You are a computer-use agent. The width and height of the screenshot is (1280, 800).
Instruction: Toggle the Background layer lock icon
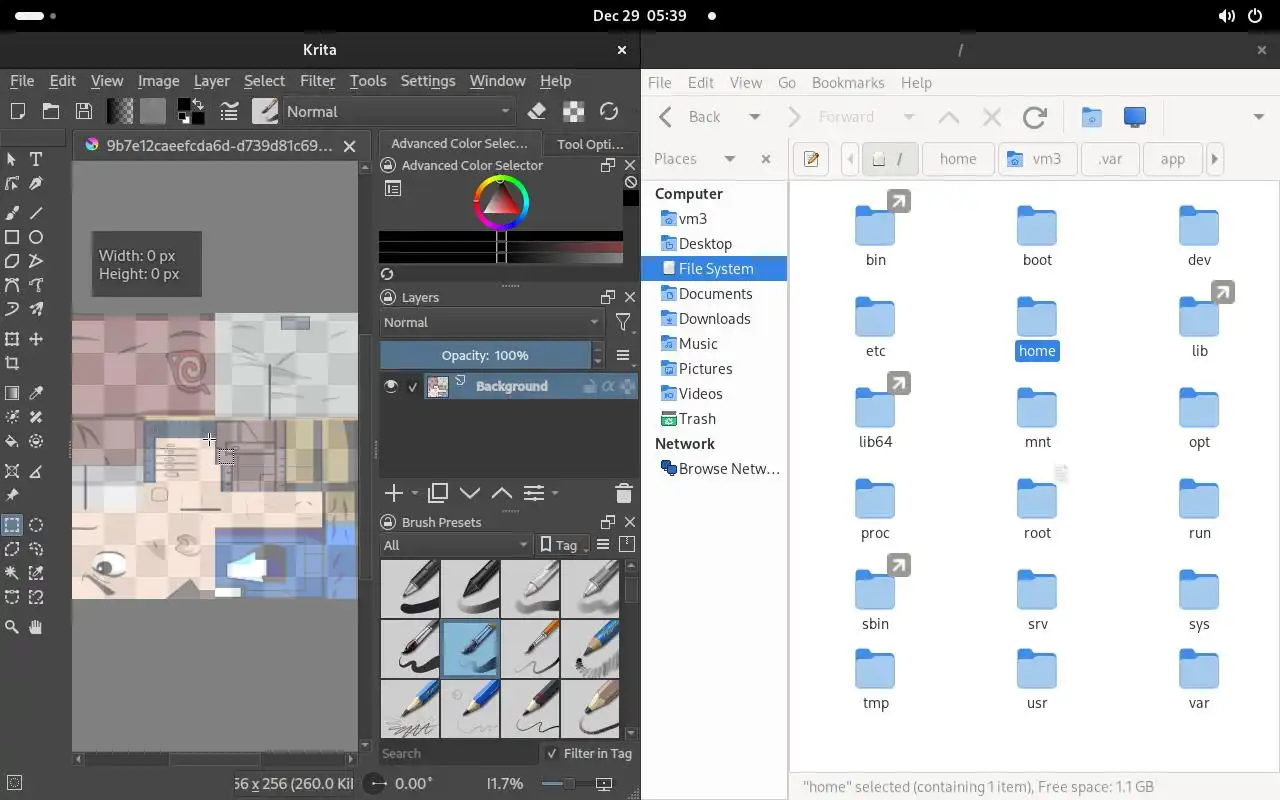tap(590, 386)
